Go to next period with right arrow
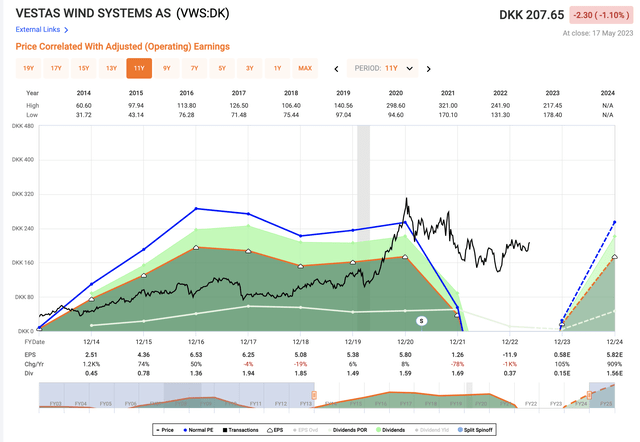 [x=428, y=69]
